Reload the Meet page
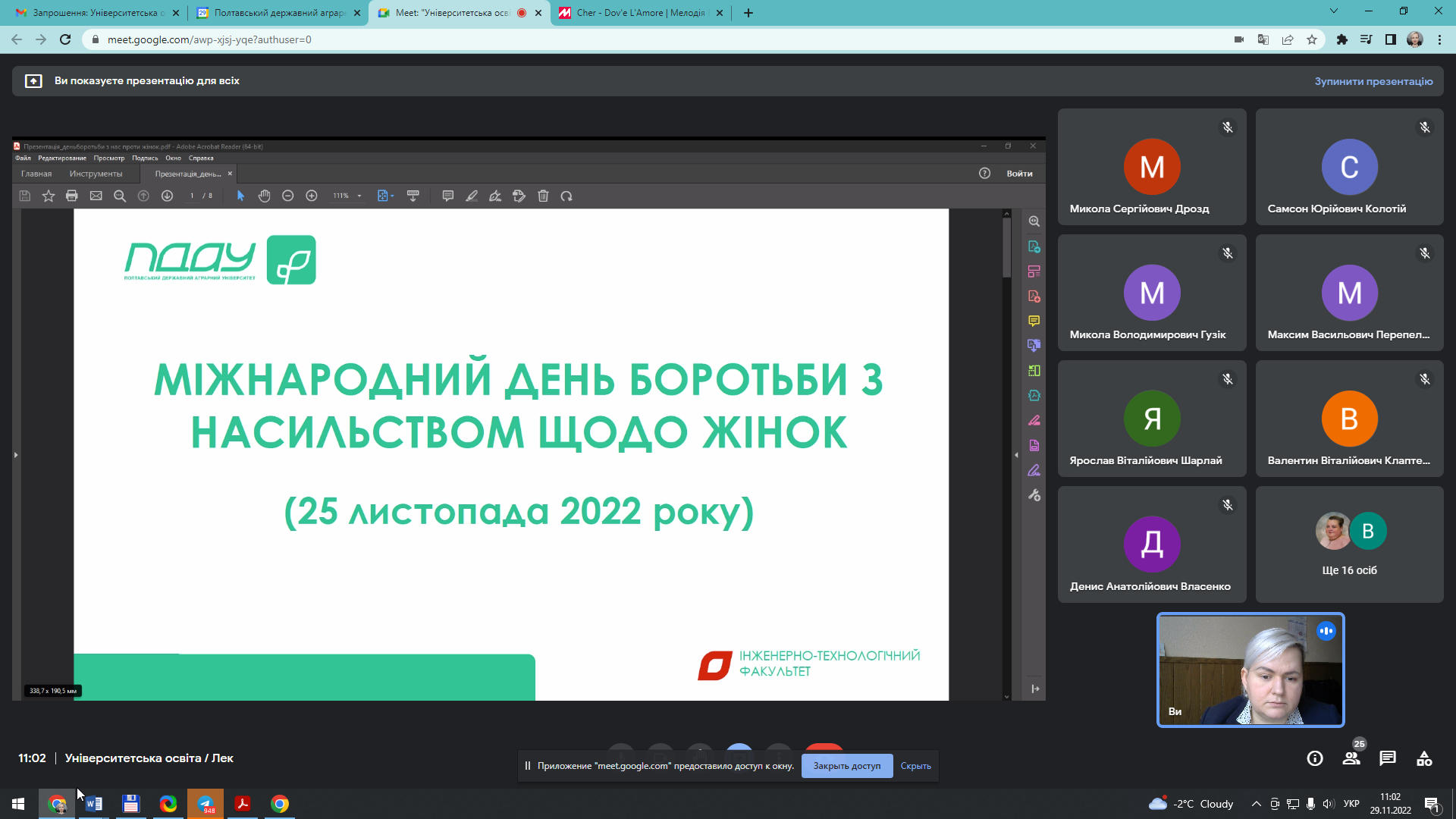 [x=65, y=39]
